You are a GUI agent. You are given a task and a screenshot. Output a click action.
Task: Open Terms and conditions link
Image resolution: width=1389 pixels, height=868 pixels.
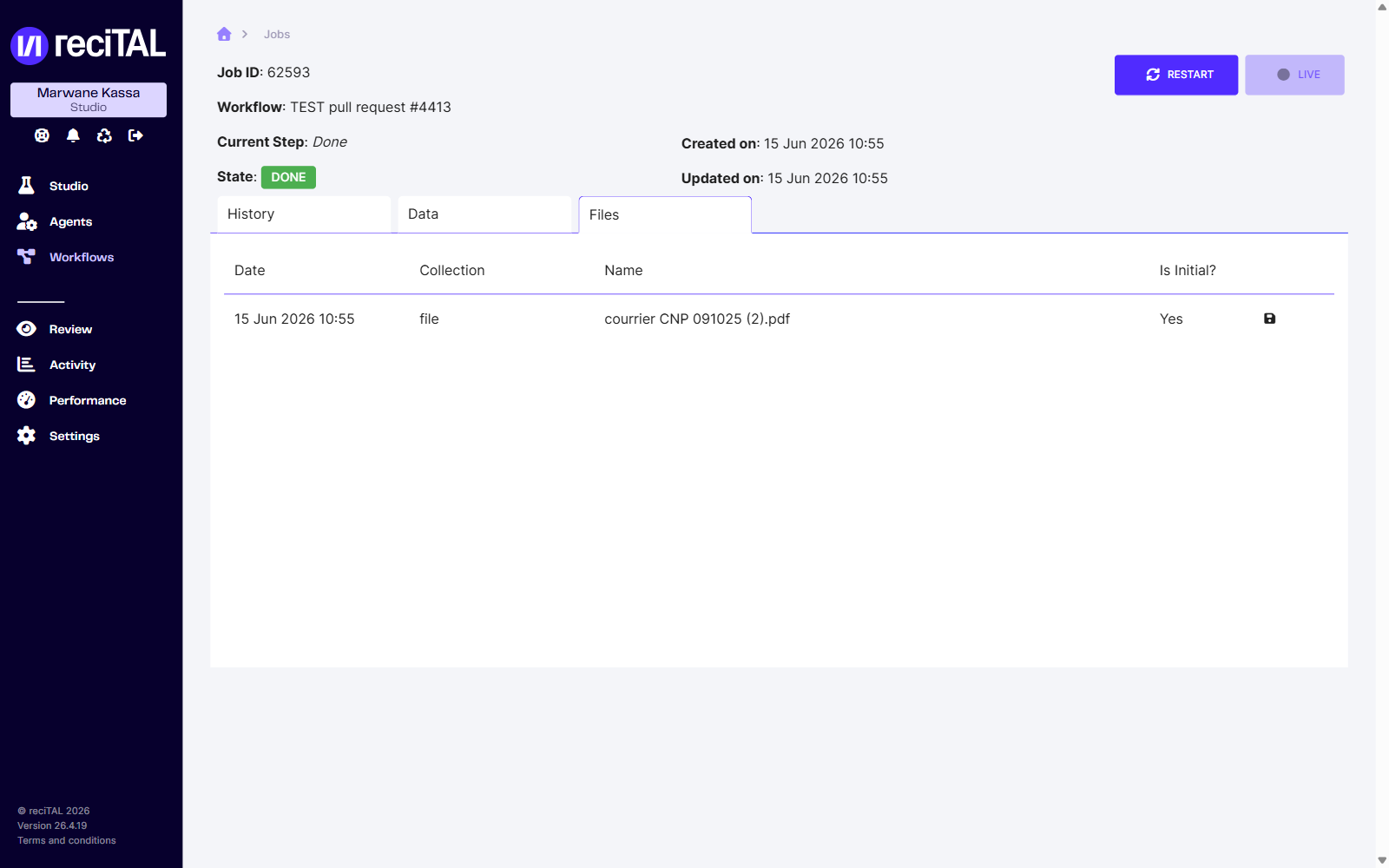(67, 840)
